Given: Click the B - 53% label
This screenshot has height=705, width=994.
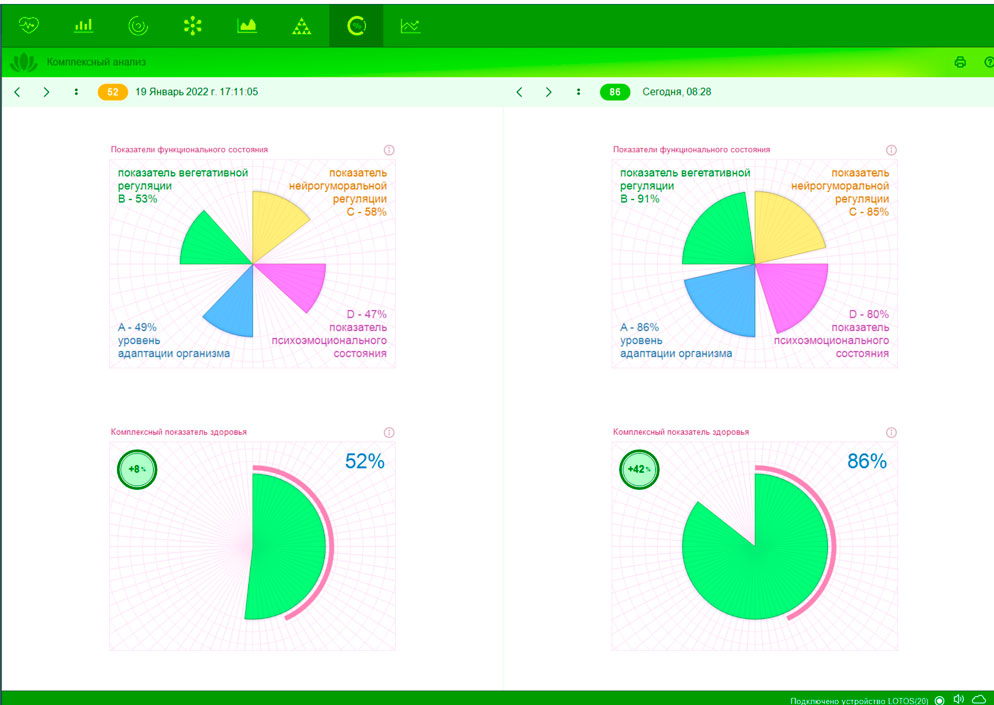Looking at the screenshot, I should click(138, 199).
